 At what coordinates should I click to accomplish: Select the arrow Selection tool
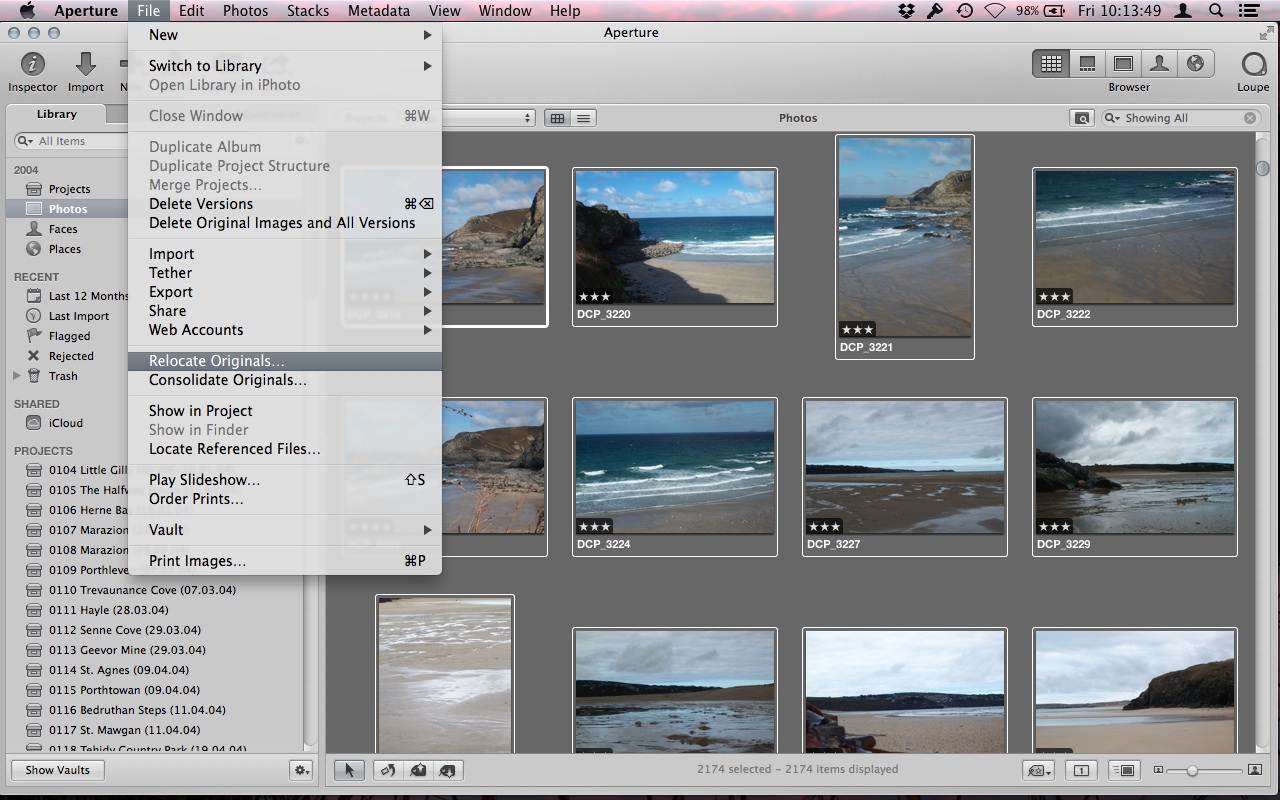350,770
